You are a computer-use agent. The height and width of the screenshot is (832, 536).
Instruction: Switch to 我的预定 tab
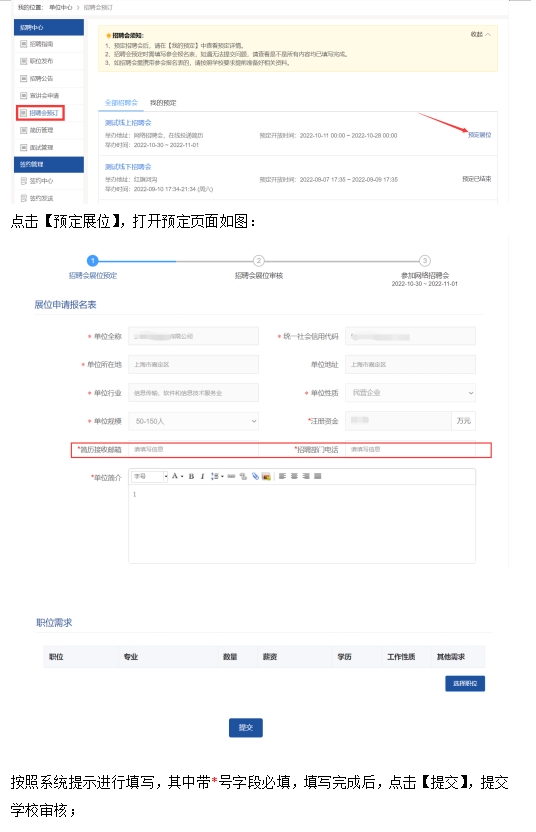point(163,102)
